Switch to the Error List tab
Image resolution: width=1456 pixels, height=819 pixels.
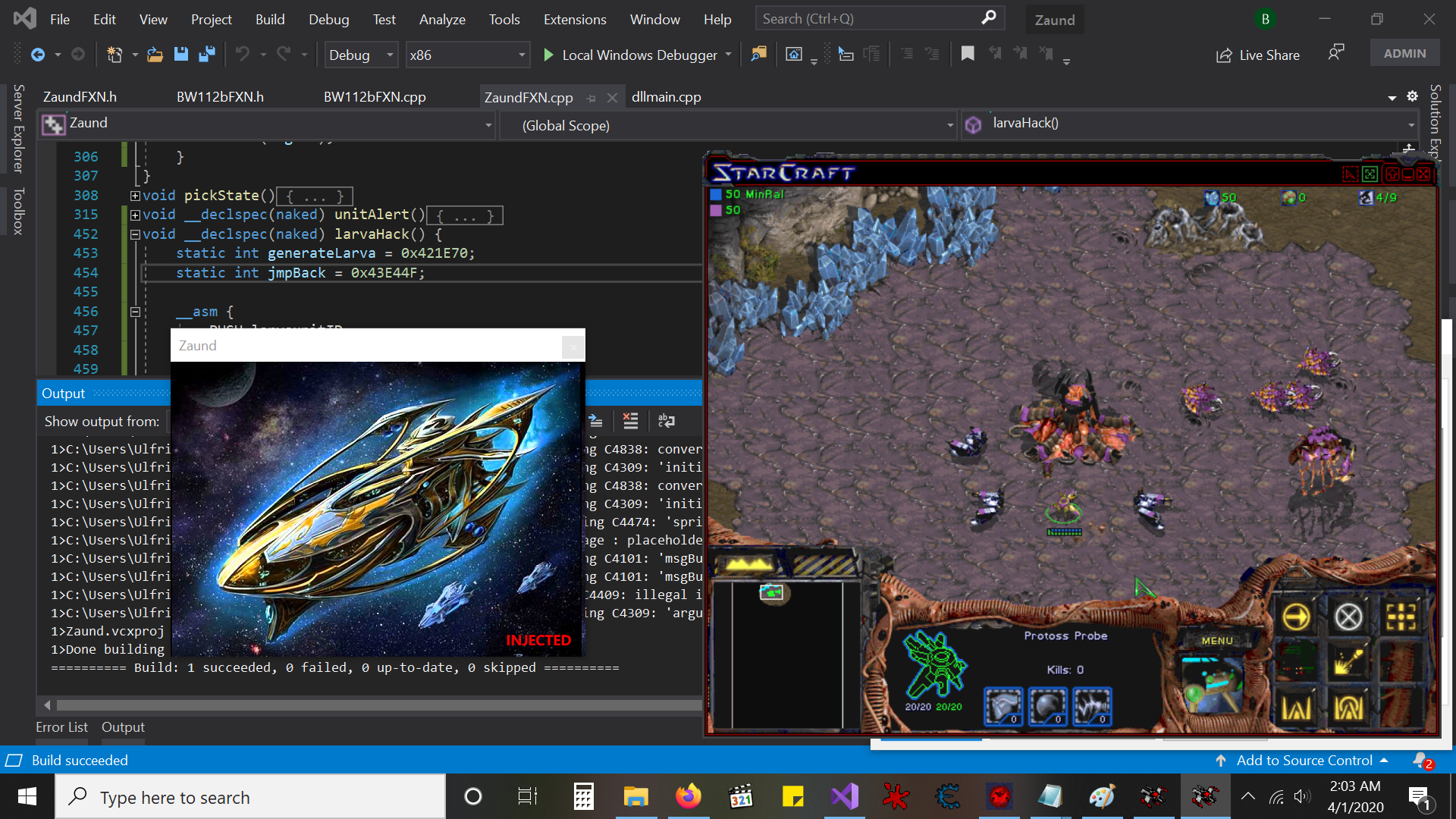pyautogui.click(x=61, y=726)
